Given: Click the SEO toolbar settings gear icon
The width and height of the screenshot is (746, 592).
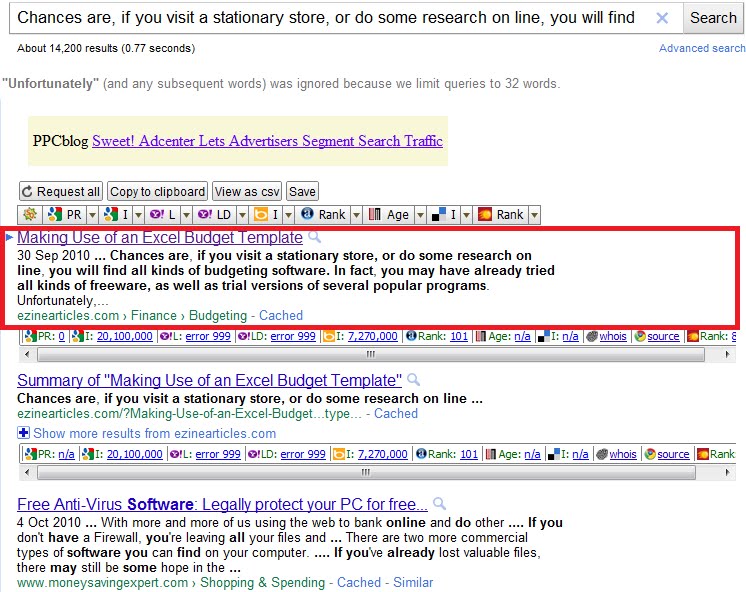Looking at the screenshot, I should (x=30, y=215).
